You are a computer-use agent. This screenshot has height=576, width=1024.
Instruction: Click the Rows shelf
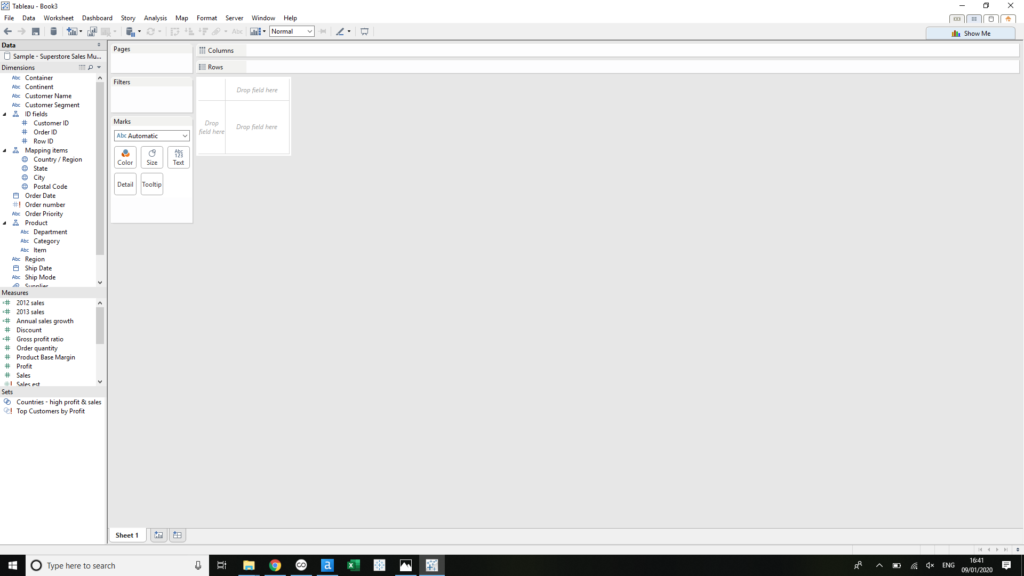click(x=607, y=67)
